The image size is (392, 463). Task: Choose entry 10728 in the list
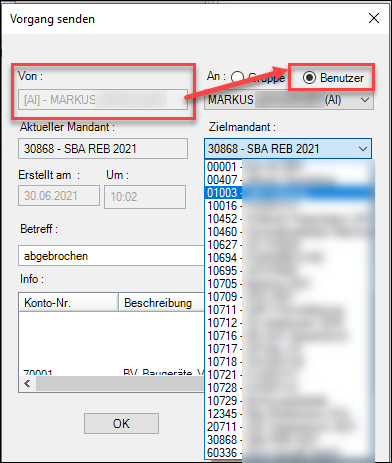pos(289,388)
